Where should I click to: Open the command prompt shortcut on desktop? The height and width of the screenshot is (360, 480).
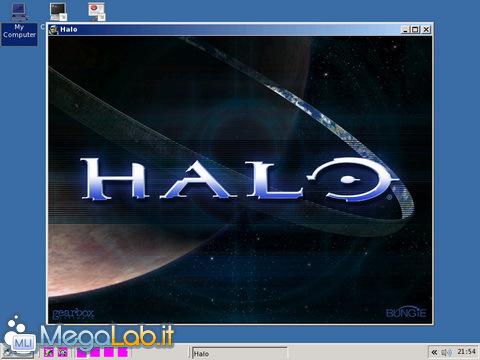pos(58,12)
